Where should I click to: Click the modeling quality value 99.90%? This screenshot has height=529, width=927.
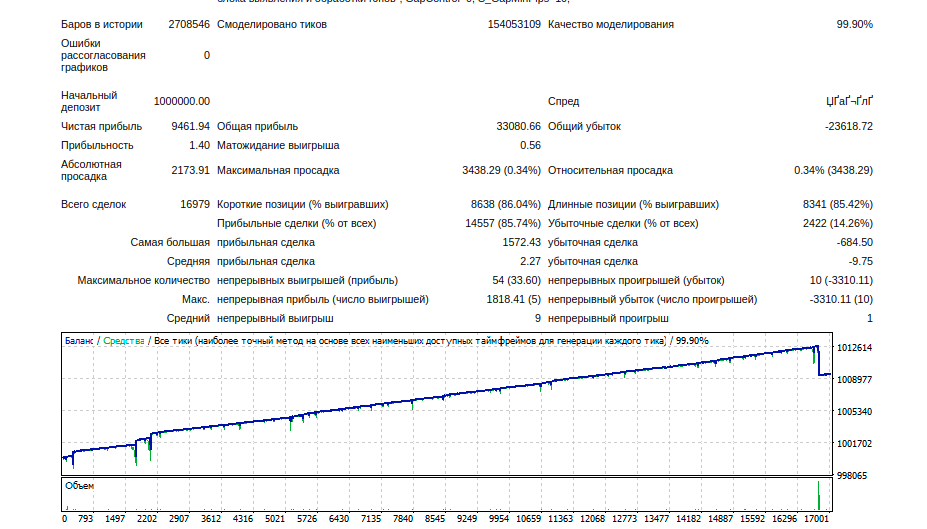(x=854, y=24)
